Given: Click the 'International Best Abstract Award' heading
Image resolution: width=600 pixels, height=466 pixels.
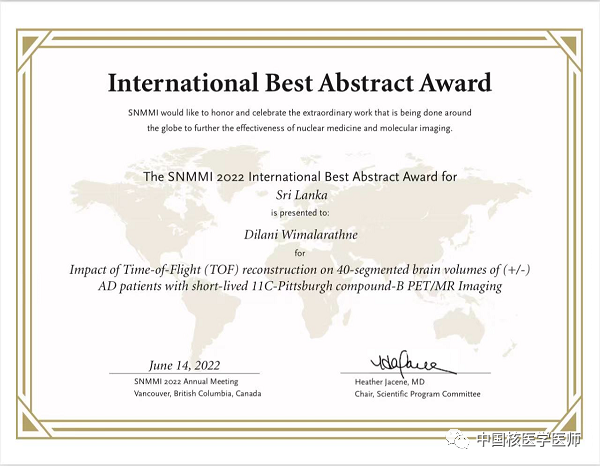Looking at the screenshot, I should [x=300, y=83].
